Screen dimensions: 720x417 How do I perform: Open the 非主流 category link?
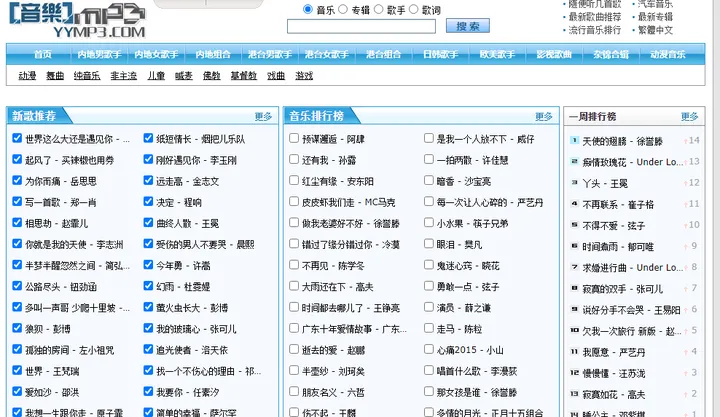pos(124,75)
